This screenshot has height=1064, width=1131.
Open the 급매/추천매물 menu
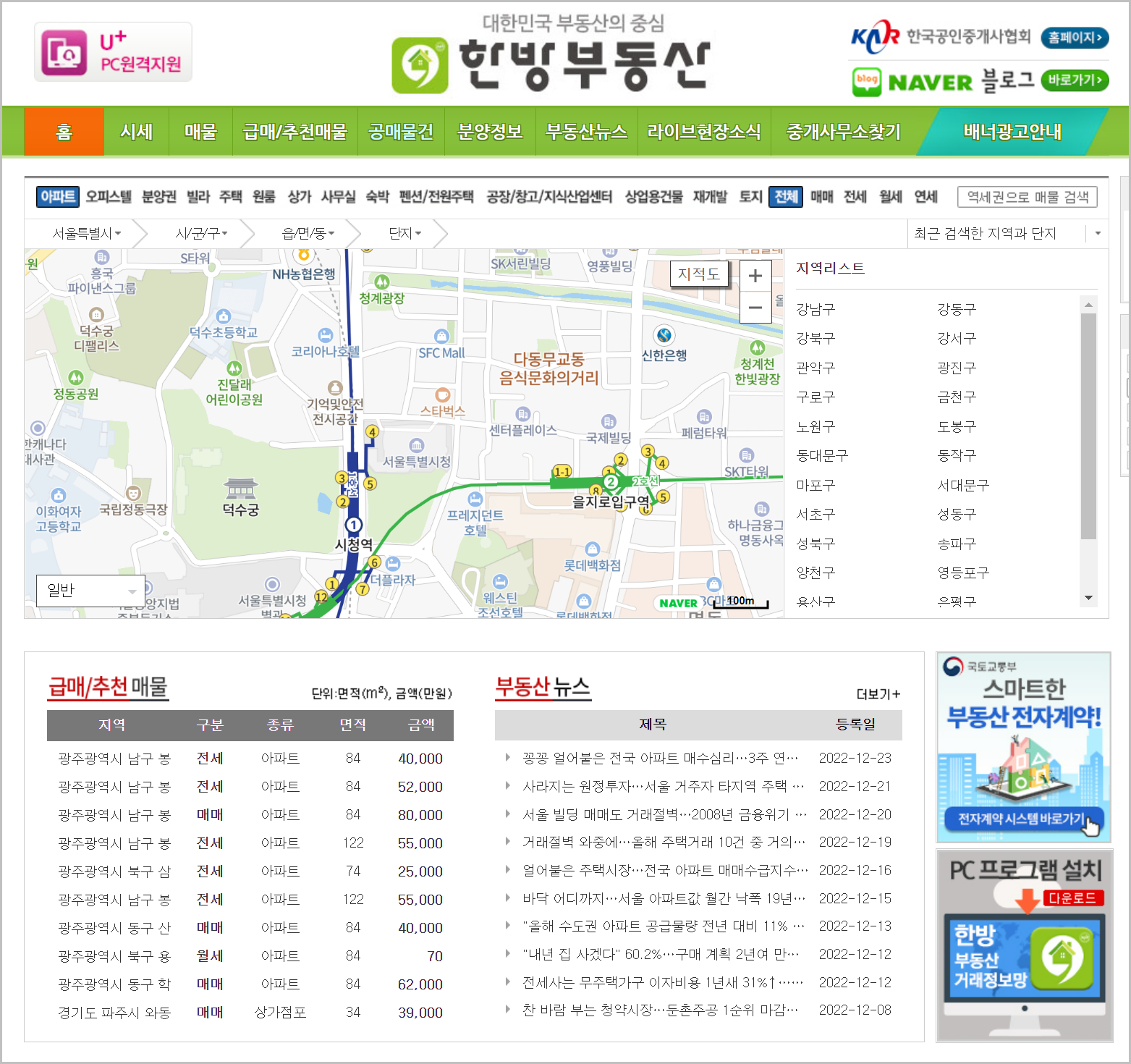tap(295, 132)
